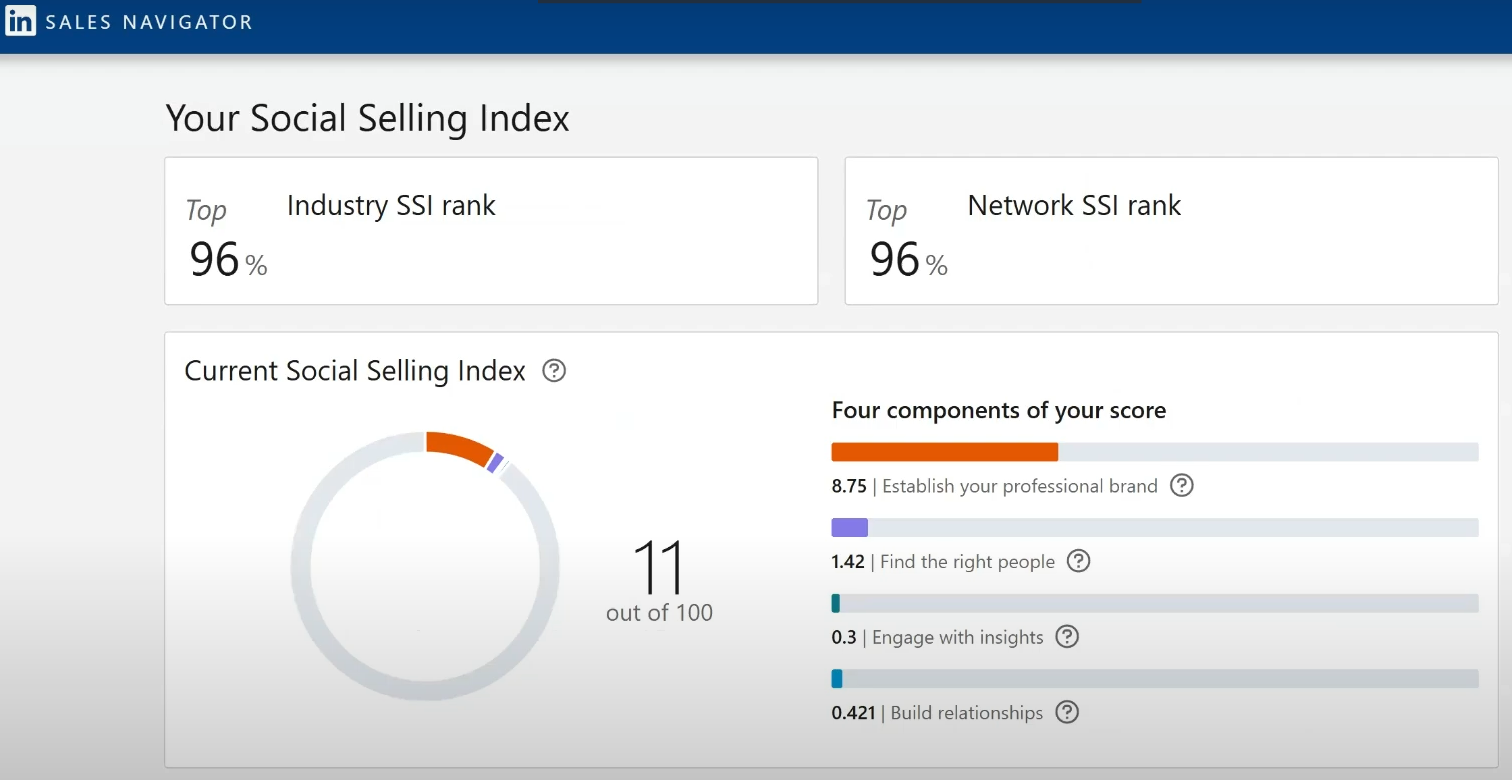Click the blue Build relationships bar

tap(837, 679)
